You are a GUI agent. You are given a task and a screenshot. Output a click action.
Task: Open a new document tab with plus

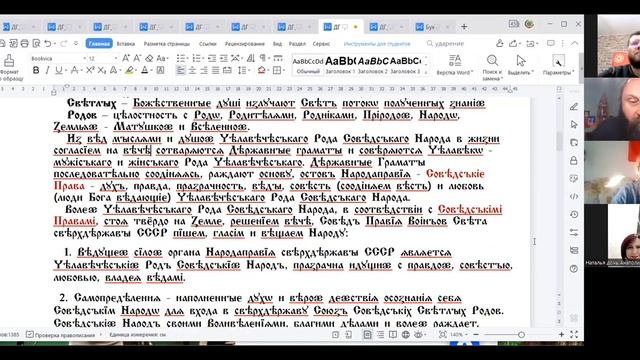[464, 27]
